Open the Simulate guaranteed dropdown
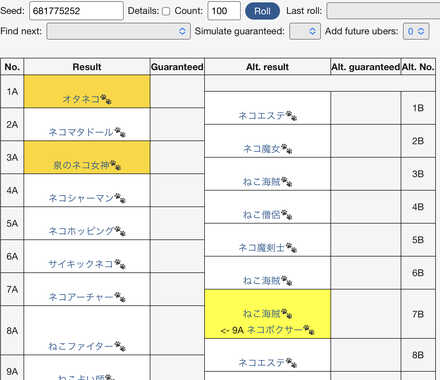The image size is (440, 380). (305, 31)
